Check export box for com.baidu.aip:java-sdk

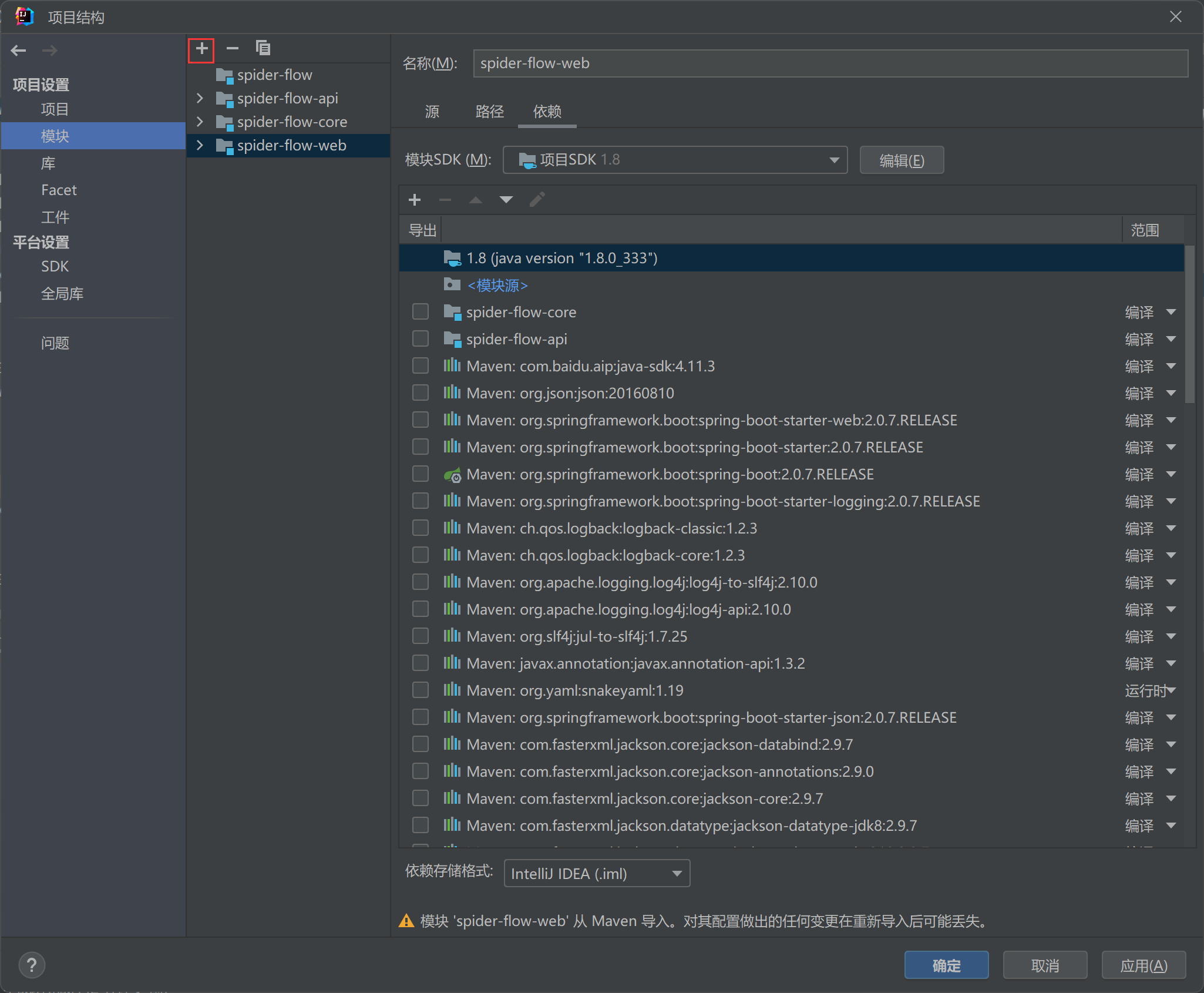421,365
